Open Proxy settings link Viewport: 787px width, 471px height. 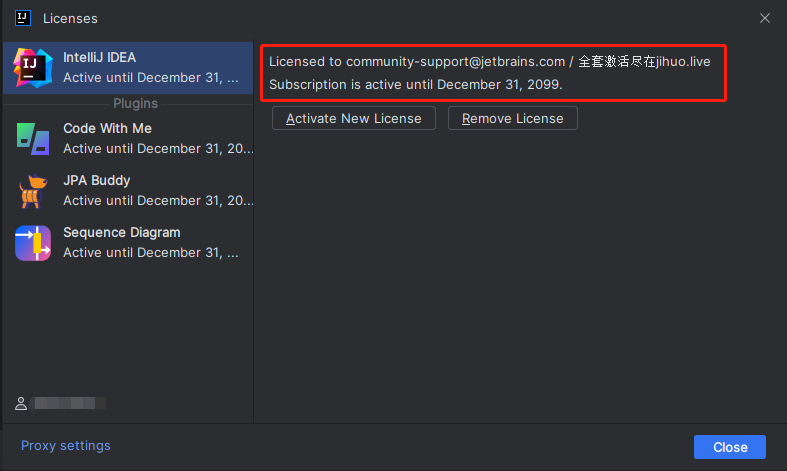[66, 446]
